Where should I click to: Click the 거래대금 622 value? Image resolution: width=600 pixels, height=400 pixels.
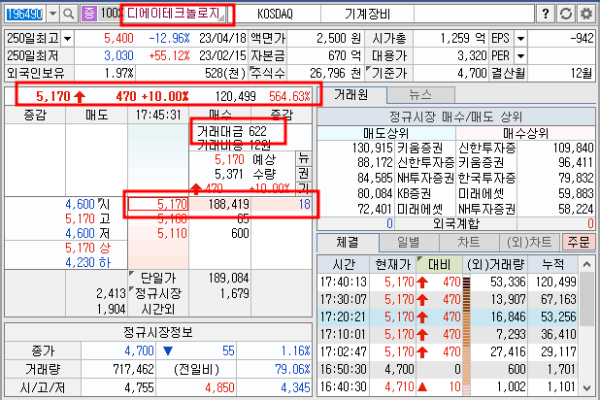(231, 131)
